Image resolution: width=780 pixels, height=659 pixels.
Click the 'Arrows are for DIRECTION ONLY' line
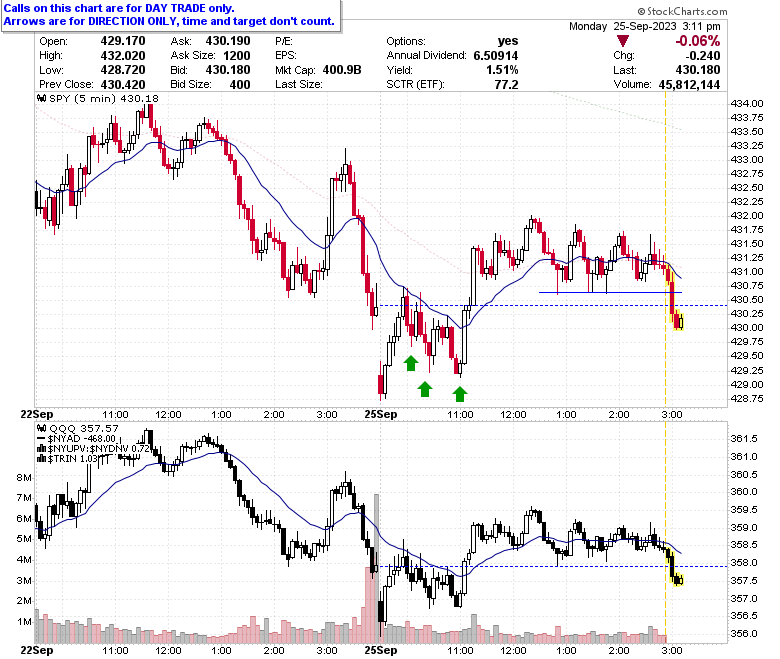(169, 21)
